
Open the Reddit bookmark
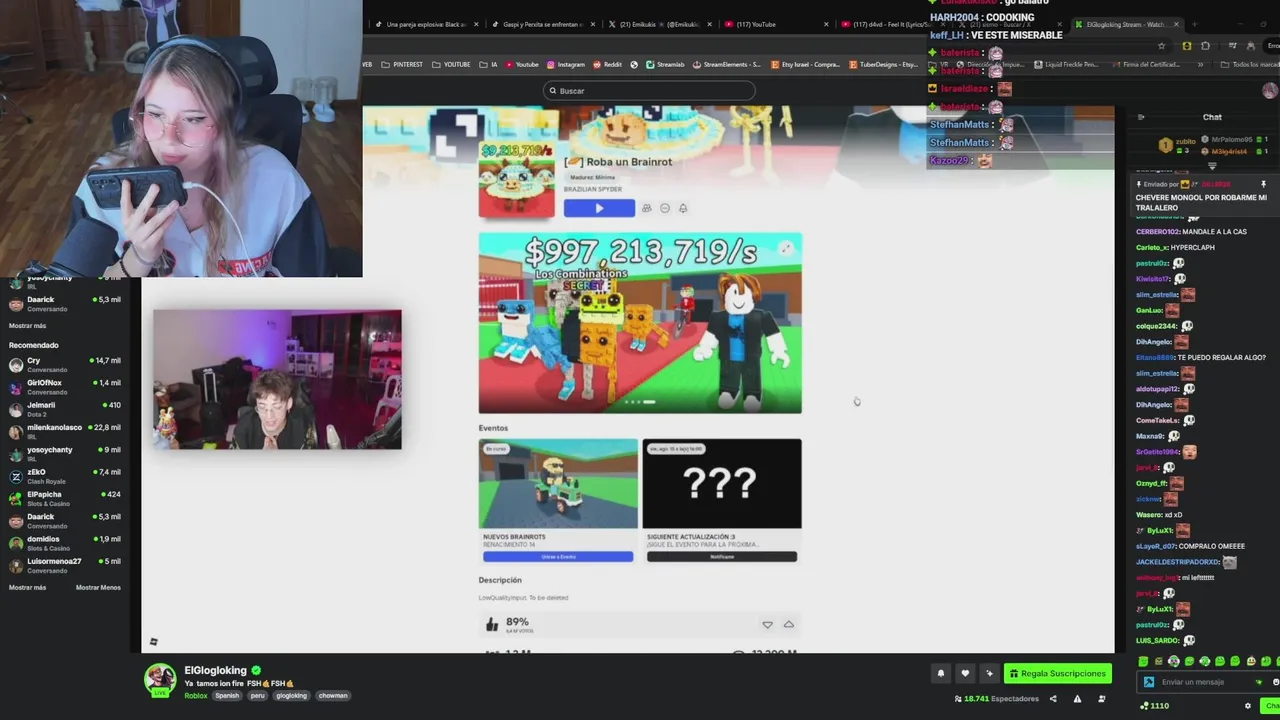(608, 64)
